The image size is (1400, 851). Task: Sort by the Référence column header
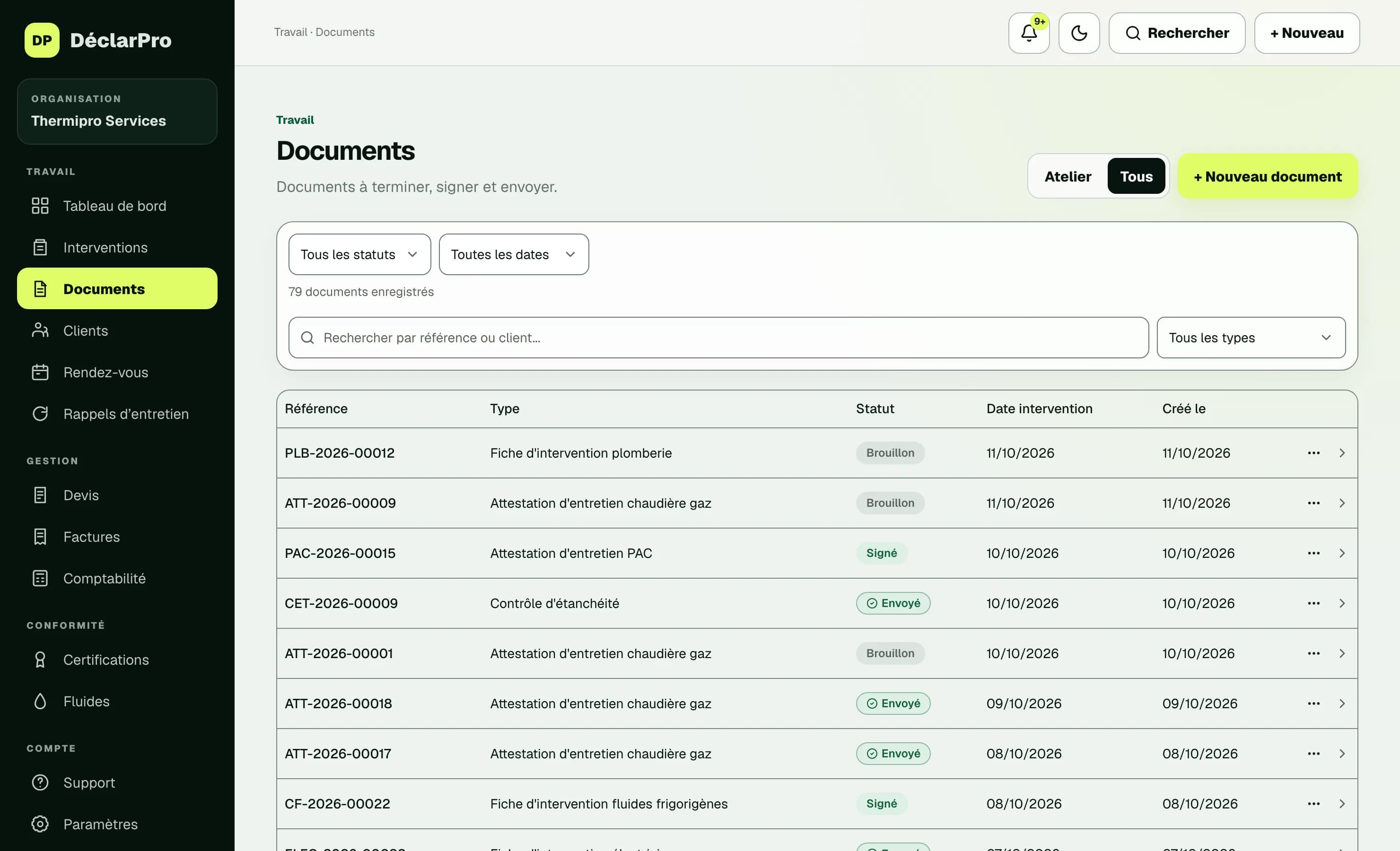[316, 408]
